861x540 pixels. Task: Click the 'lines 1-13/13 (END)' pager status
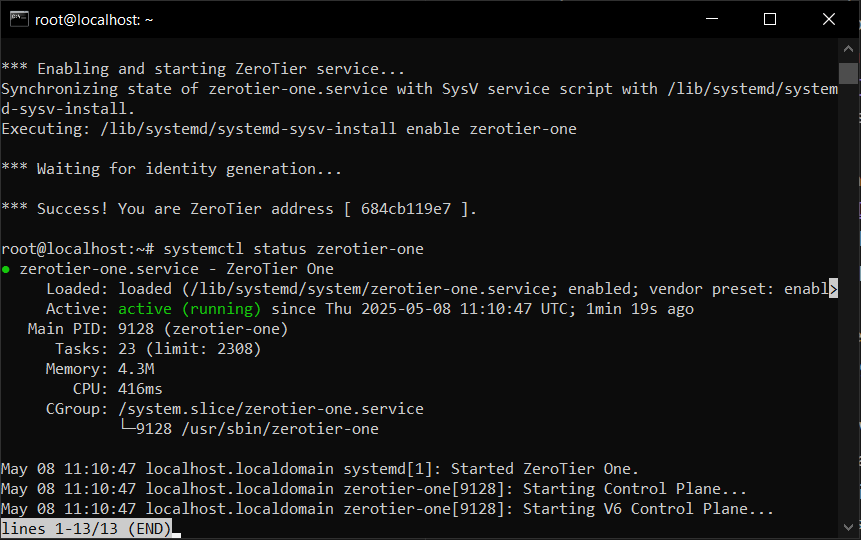coord(86,528)
